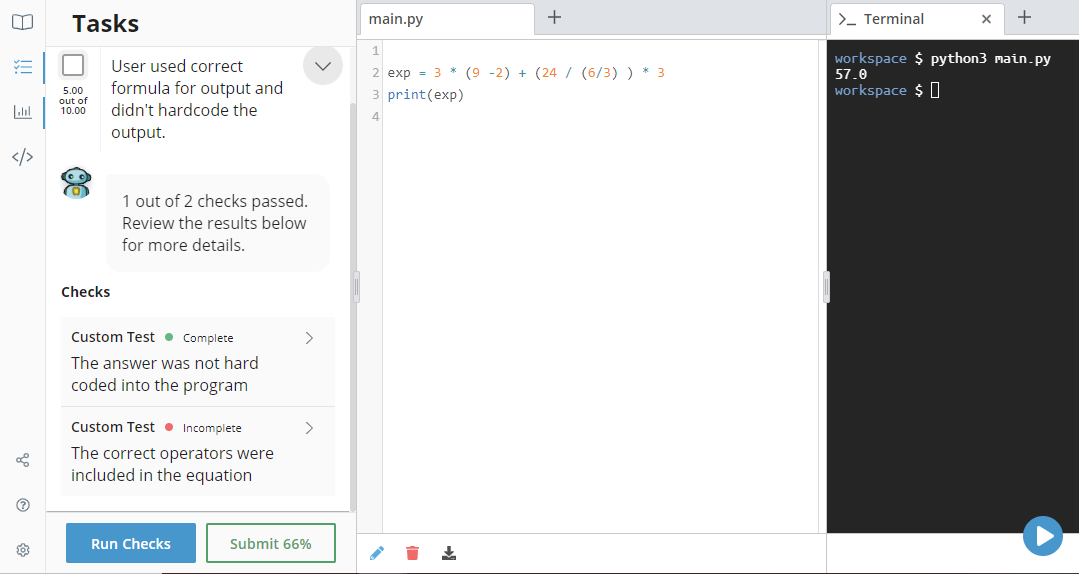Click the 57.0 output in terminal

pos(851,74)
